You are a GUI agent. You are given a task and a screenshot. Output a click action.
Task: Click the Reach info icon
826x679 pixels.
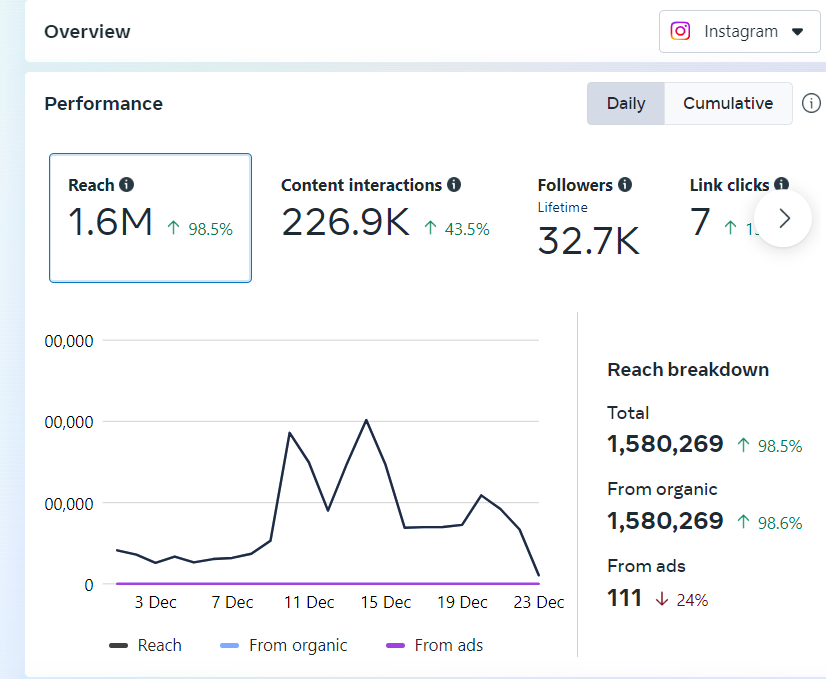coord(126,185)
